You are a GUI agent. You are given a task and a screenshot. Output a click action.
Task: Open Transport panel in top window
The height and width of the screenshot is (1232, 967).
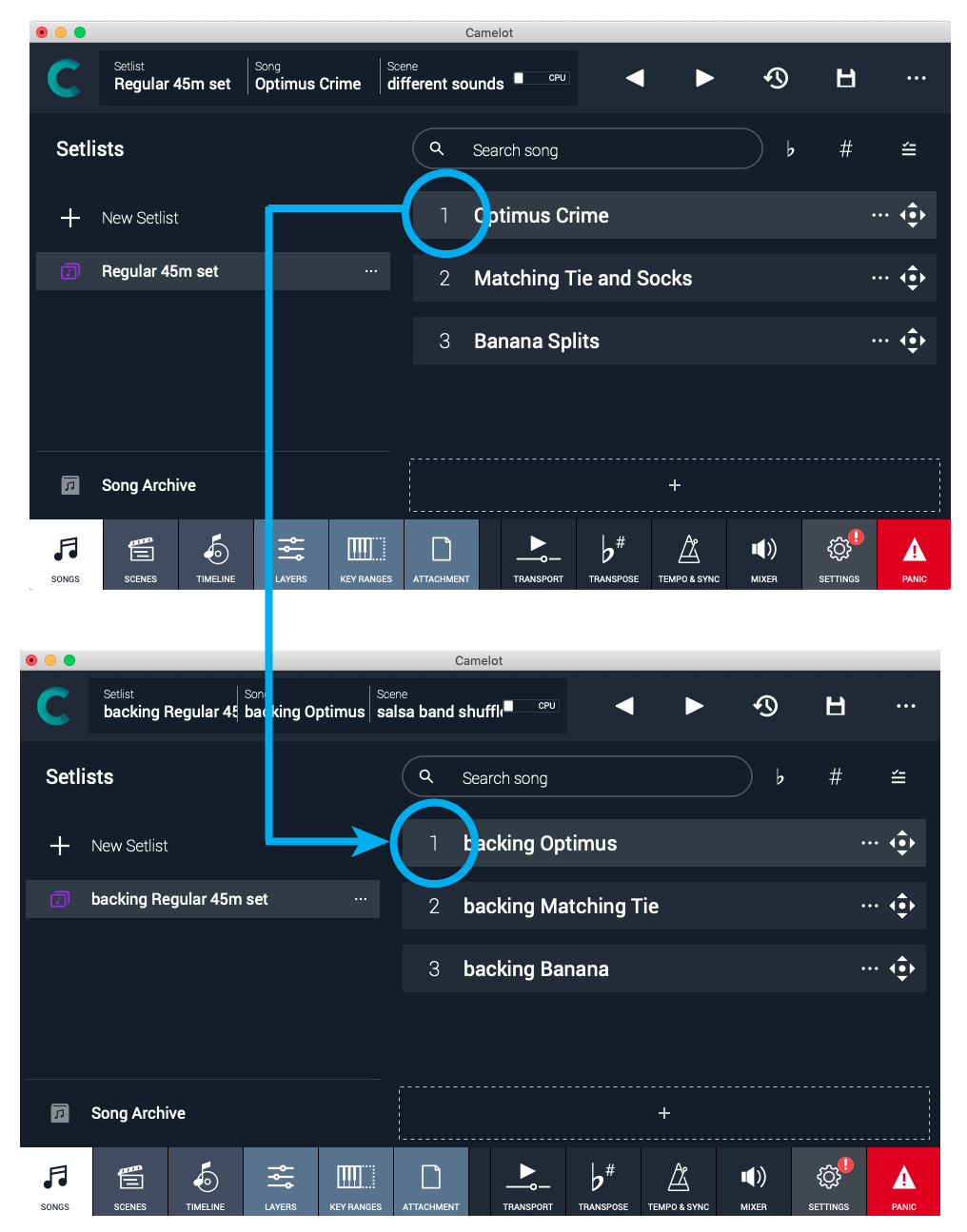tap(539, 555)
